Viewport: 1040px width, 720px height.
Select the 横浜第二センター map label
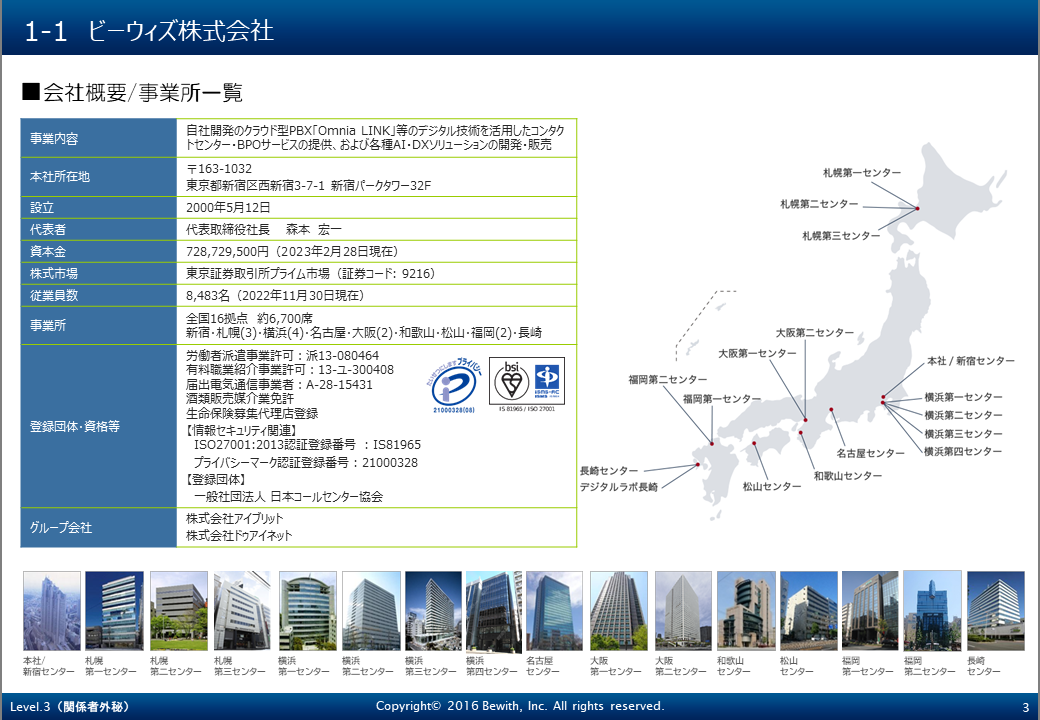[963, 416]
